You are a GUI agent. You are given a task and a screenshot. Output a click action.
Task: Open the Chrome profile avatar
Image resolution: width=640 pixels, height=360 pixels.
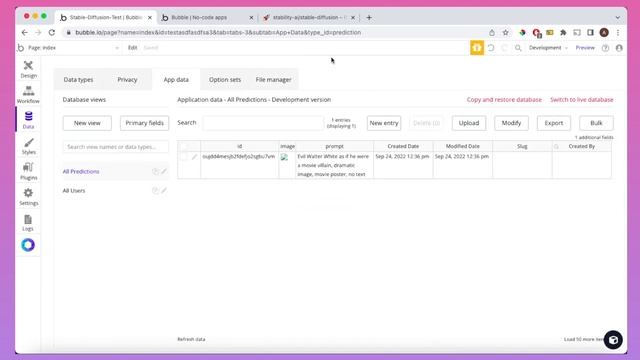click(x=604, y=33)
